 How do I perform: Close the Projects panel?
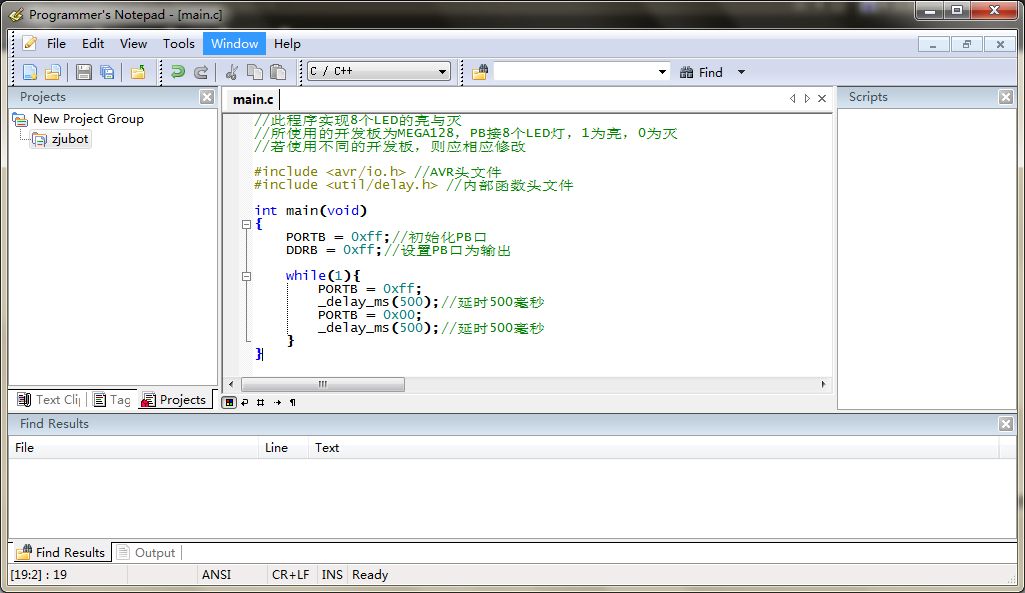point(207,97)
